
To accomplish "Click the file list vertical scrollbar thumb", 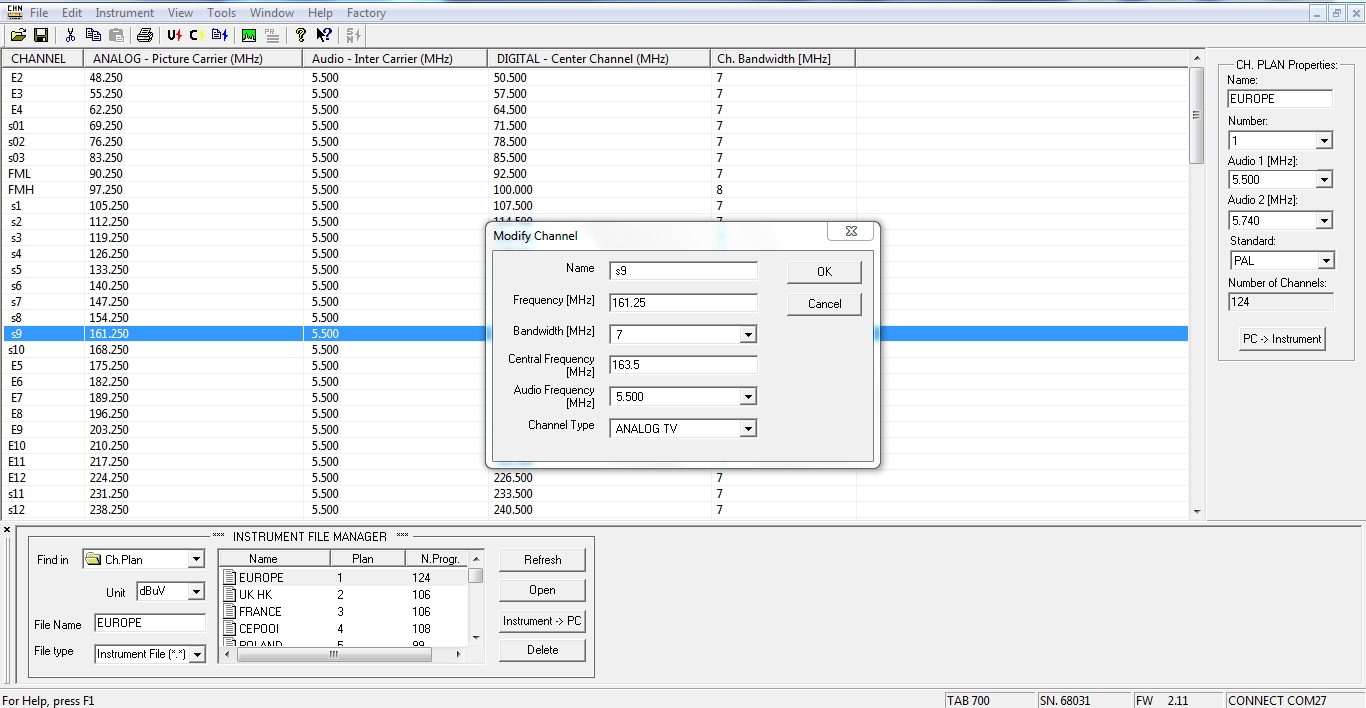I will tap(476, 576).
